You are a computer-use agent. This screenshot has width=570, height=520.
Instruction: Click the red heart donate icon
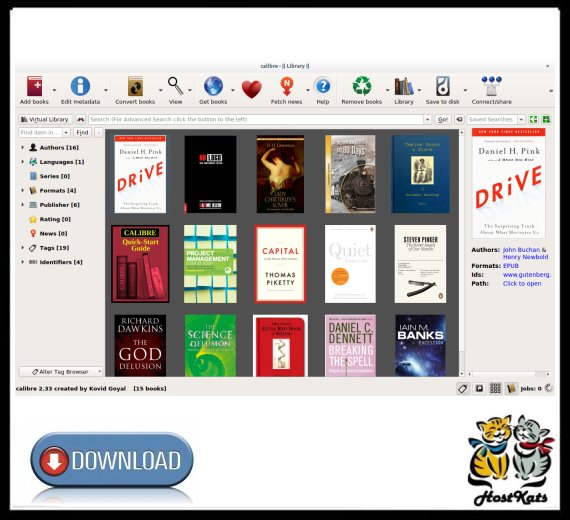click(x=252, y=89)
